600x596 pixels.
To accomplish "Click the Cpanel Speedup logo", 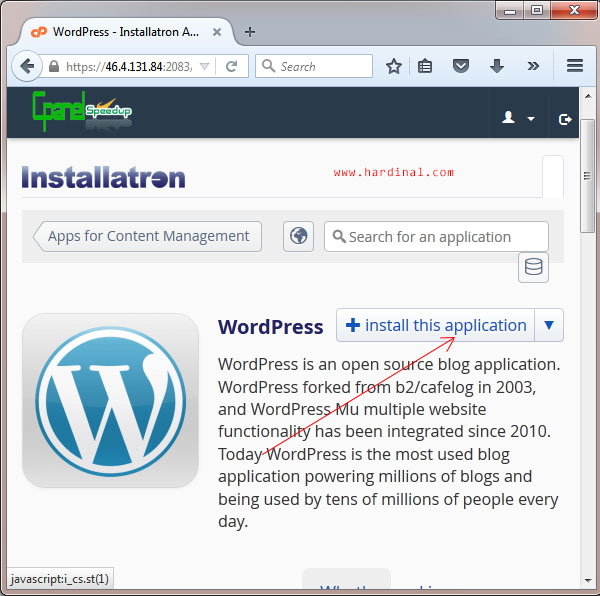I will click(x=82, y=111).
